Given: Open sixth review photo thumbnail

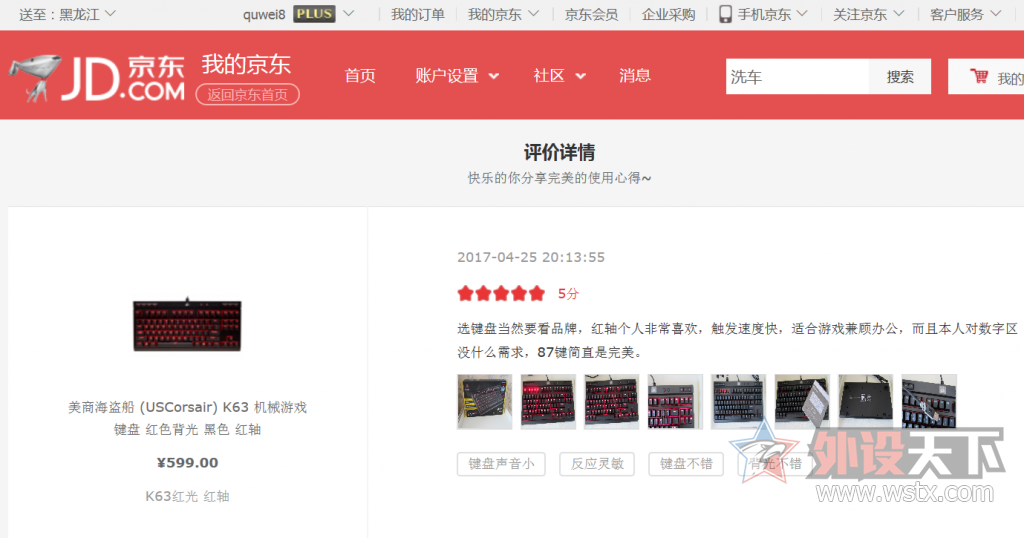Looking at the screenshot, I should (802, 402).
